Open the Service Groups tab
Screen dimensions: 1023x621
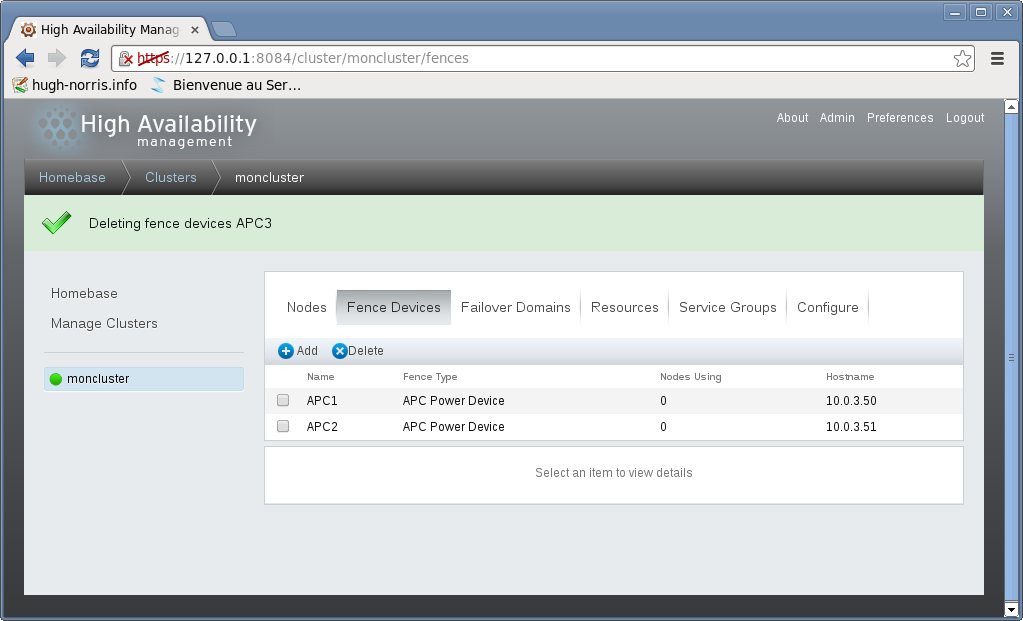click(x=728, y=308)
